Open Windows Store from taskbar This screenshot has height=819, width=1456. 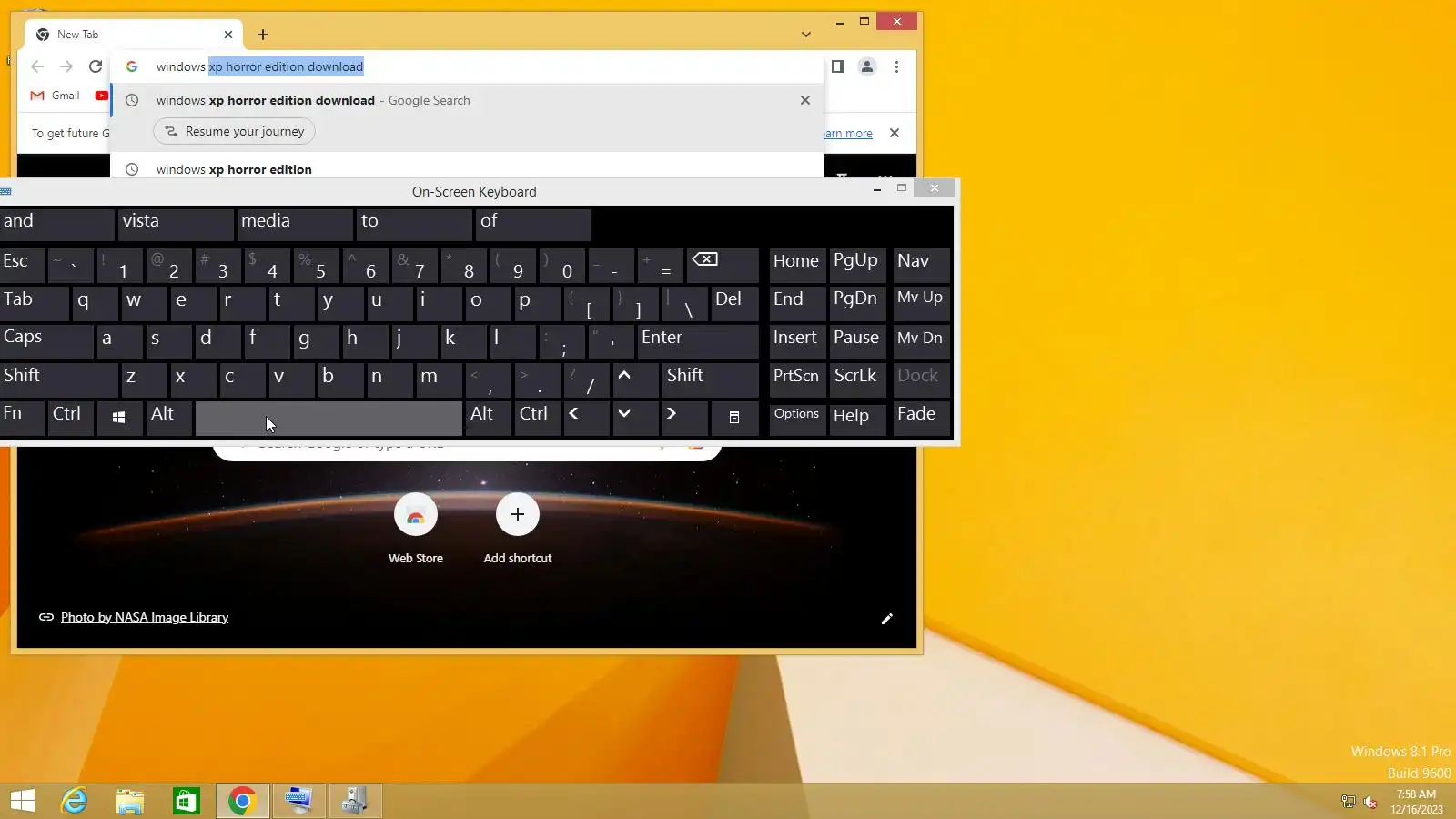coord(187,801)
